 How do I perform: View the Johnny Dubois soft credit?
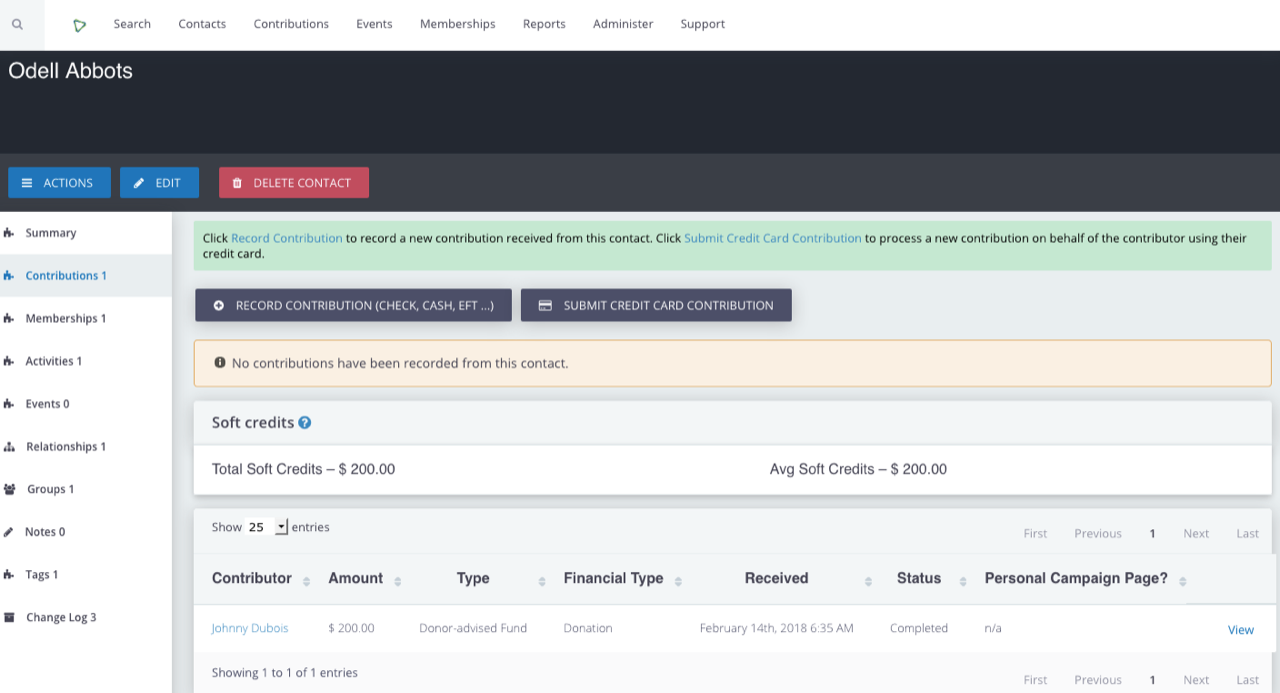click(1241, 630)
